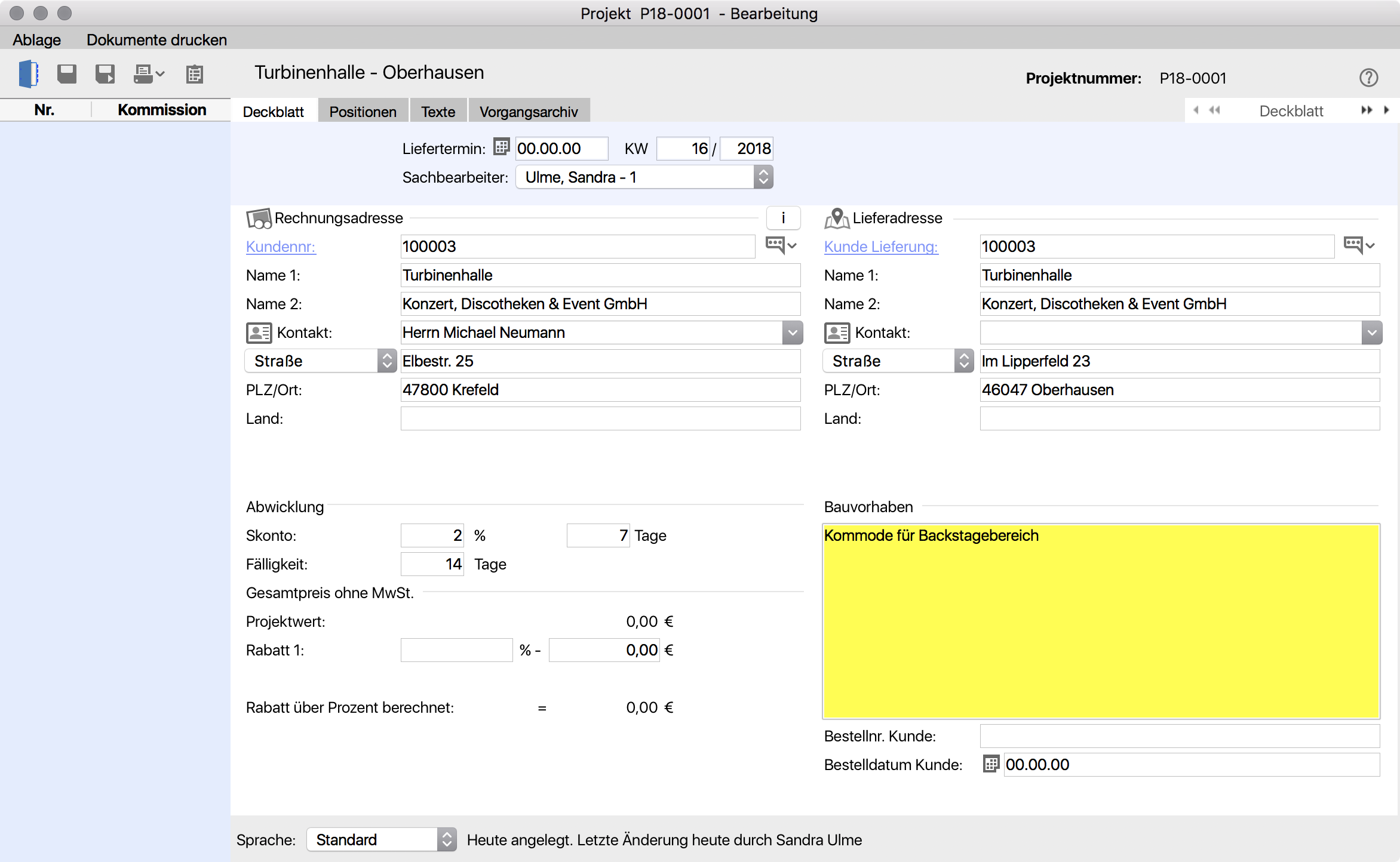
Task: Open the Dokumente drucken menu
Action: 156,39
